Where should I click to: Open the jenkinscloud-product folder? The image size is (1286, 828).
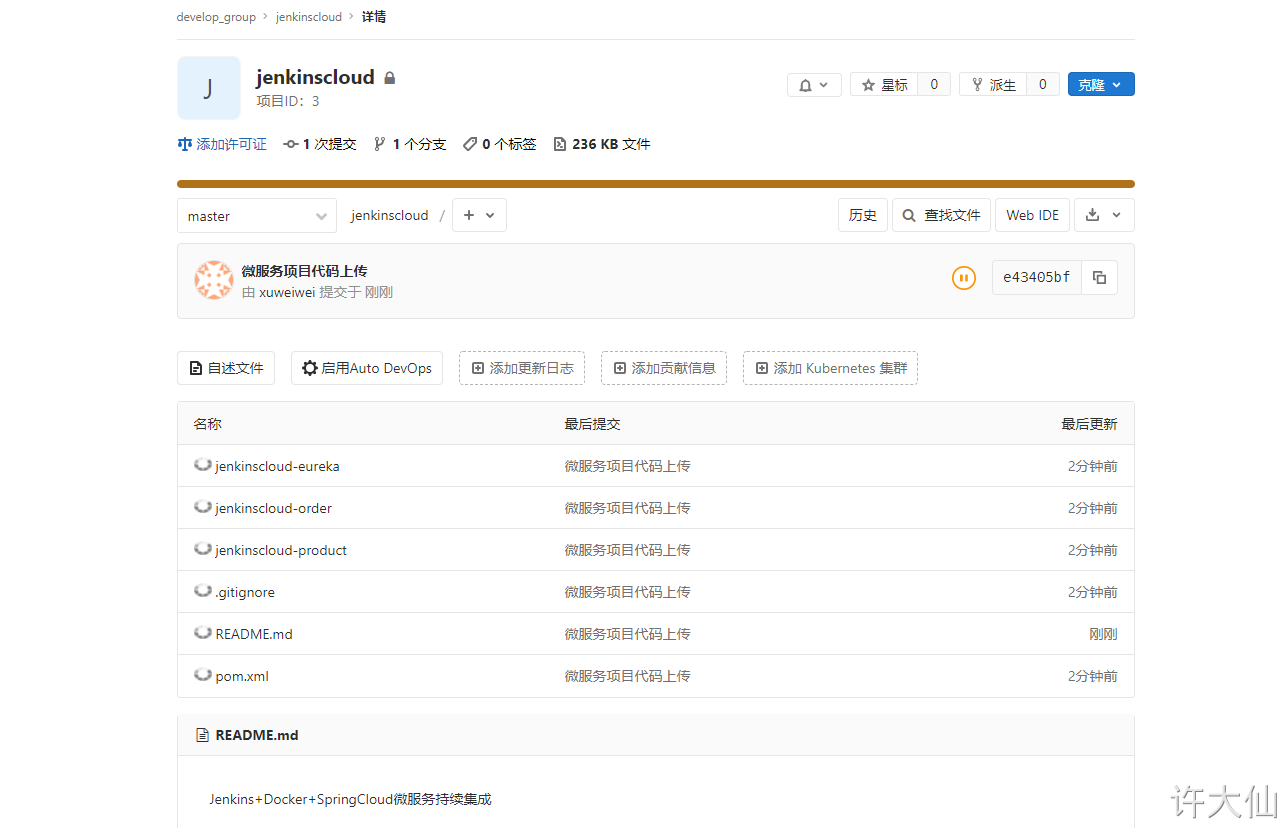pos(281,550)
